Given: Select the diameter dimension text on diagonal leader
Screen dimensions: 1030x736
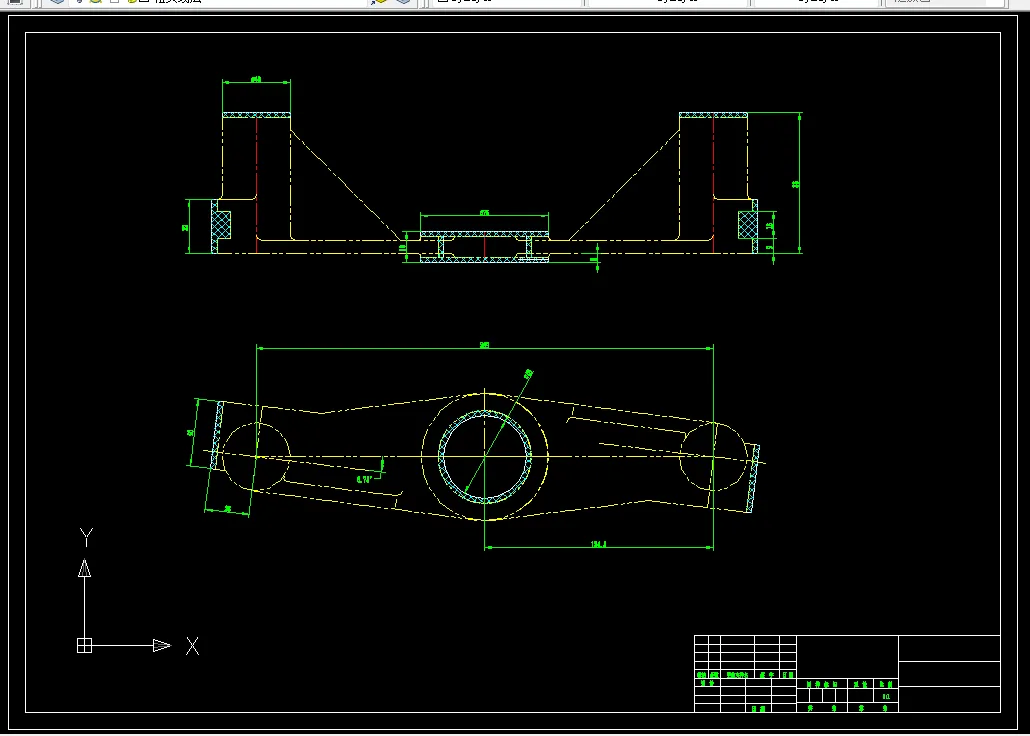Looking at the screenshot, I should click(x=527, y=375).
